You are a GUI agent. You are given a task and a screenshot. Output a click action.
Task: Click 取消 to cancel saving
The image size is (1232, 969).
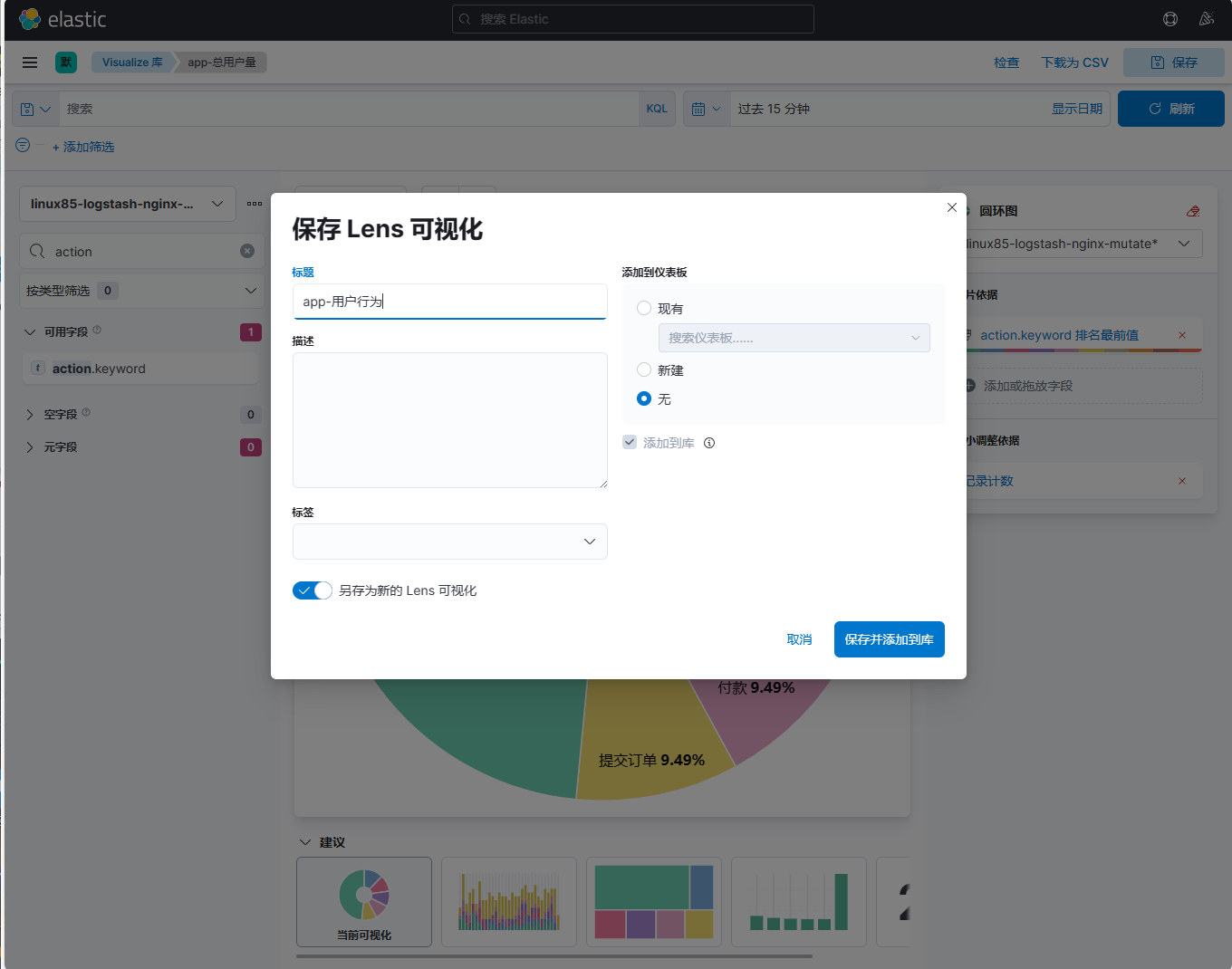click(799, 639)
